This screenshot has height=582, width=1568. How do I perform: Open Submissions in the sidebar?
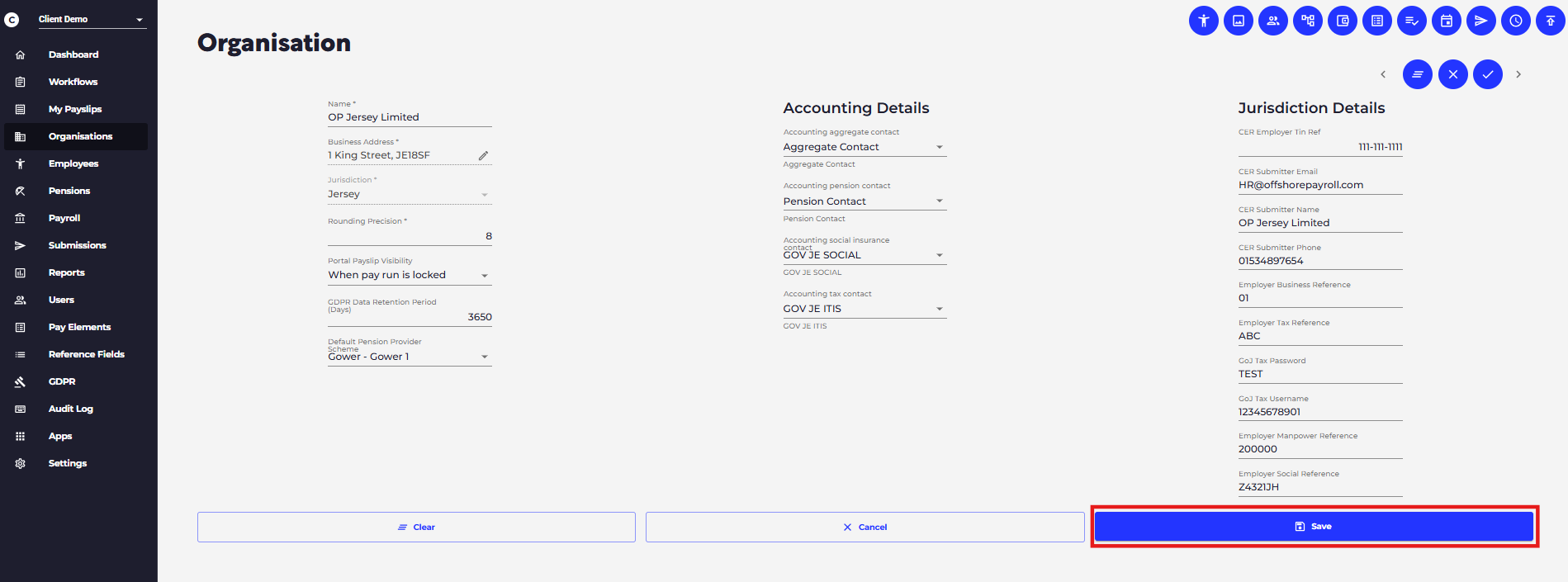coord(76,245)
